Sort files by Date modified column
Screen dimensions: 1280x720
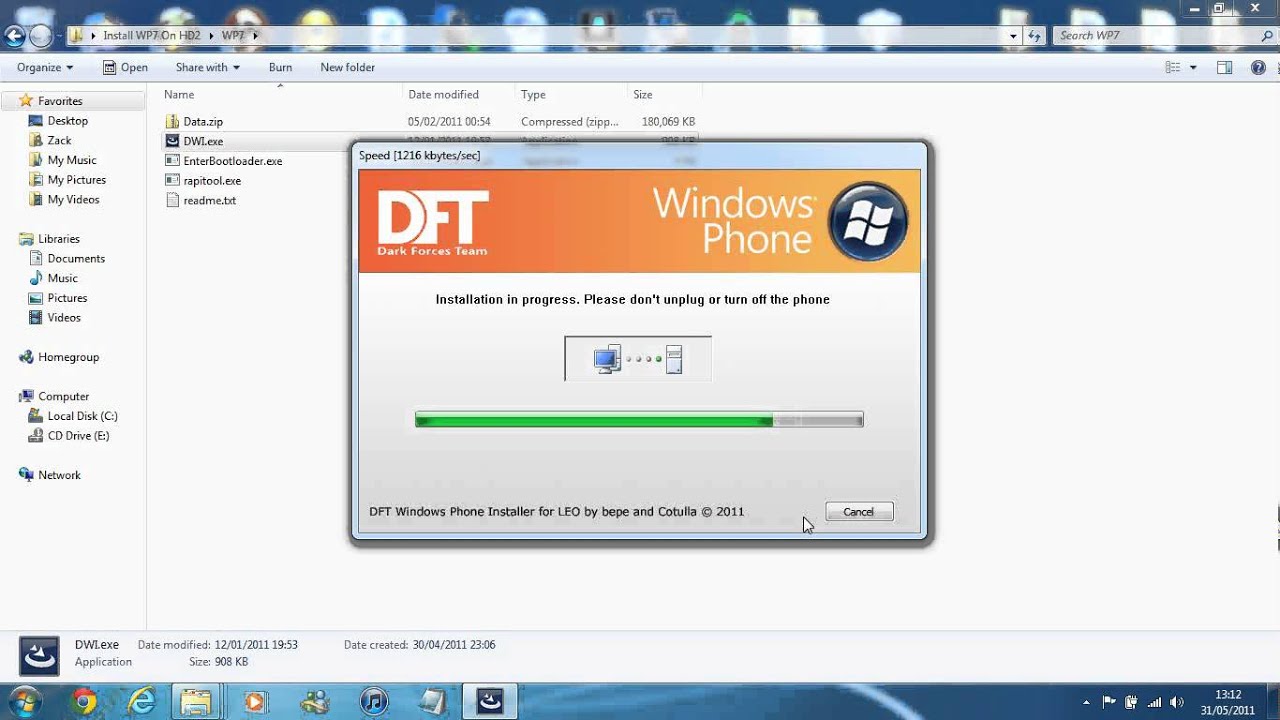click(x=443, y=94)
